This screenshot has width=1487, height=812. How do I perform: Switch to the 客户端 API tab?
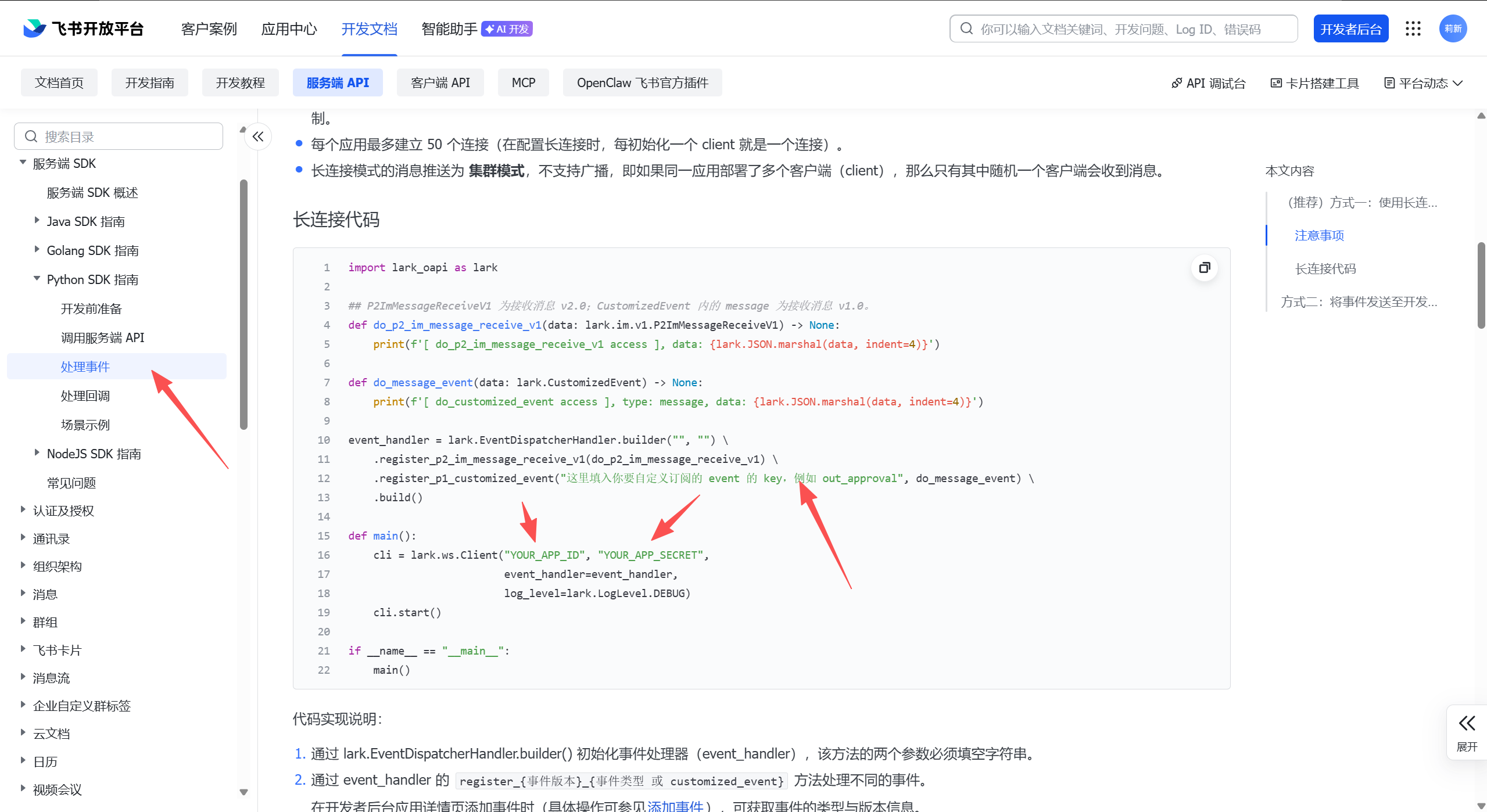440,82
